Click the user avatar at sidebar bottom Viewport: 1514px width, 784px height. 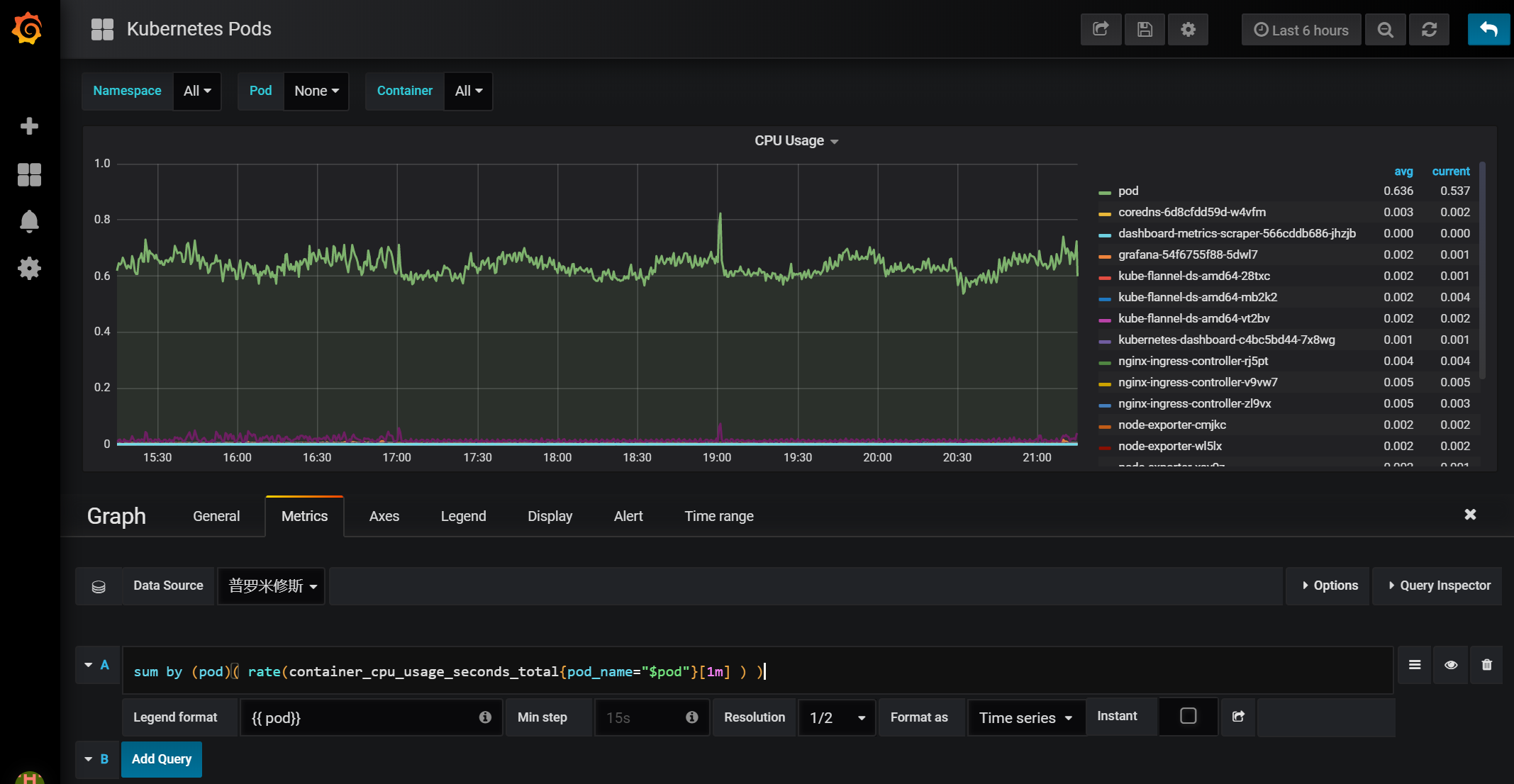click(29, 778)
